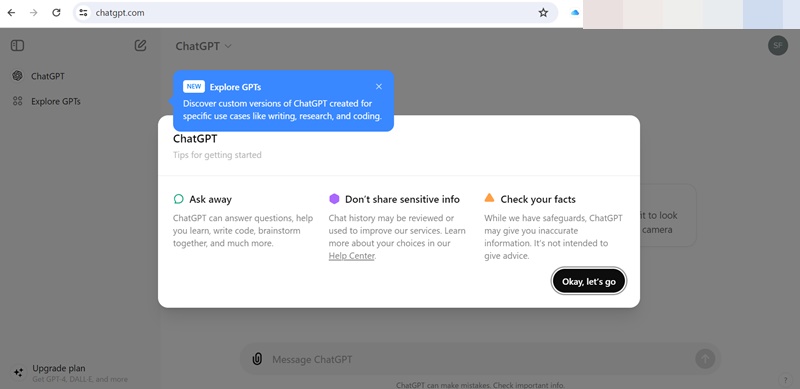Click the Don't share sensitive info heading
Image resolution: width=800 pixels, height=389 pixels.
coord(402,199)
